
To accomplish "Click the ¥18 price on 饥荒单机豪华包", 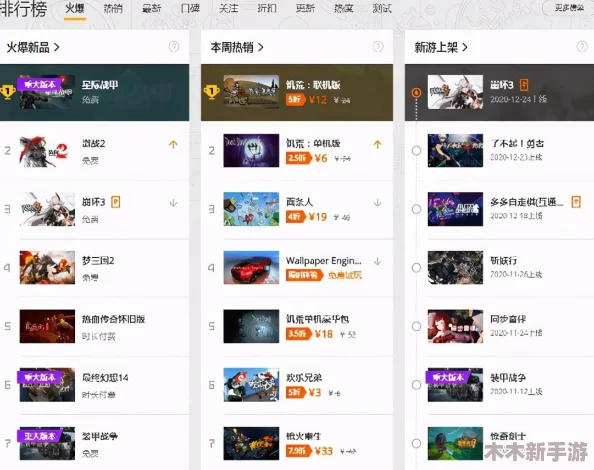I will pyautogui.click(x=324, y=334).
